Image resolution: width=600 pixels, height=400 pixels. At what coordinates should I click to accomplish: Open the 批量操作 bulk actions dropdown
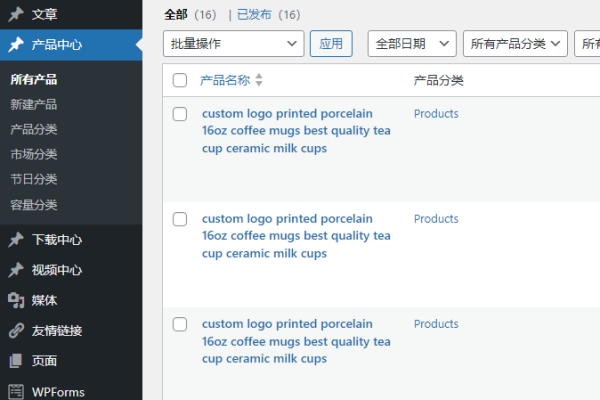coord(234,44)
